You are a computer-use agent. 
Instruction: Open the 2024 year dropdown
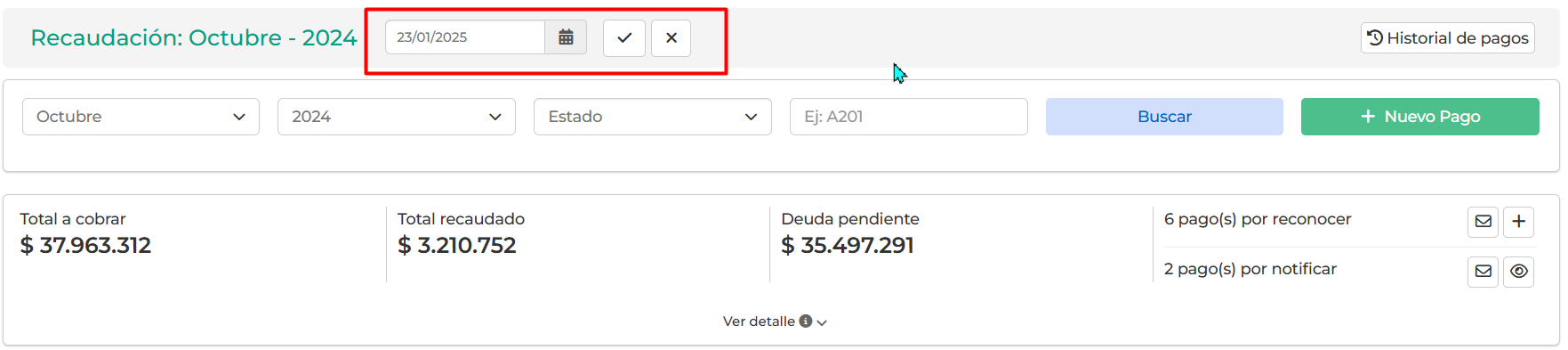(x=397, y=117)
